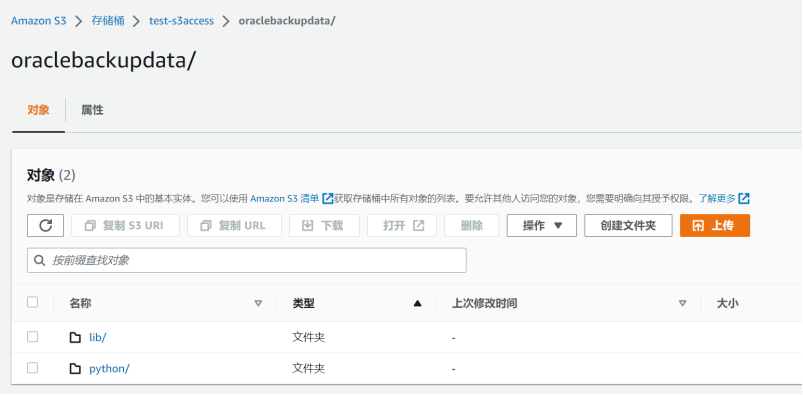
Task: Sort by 上次修改时间 column arrow
Action: click(682, 303)
